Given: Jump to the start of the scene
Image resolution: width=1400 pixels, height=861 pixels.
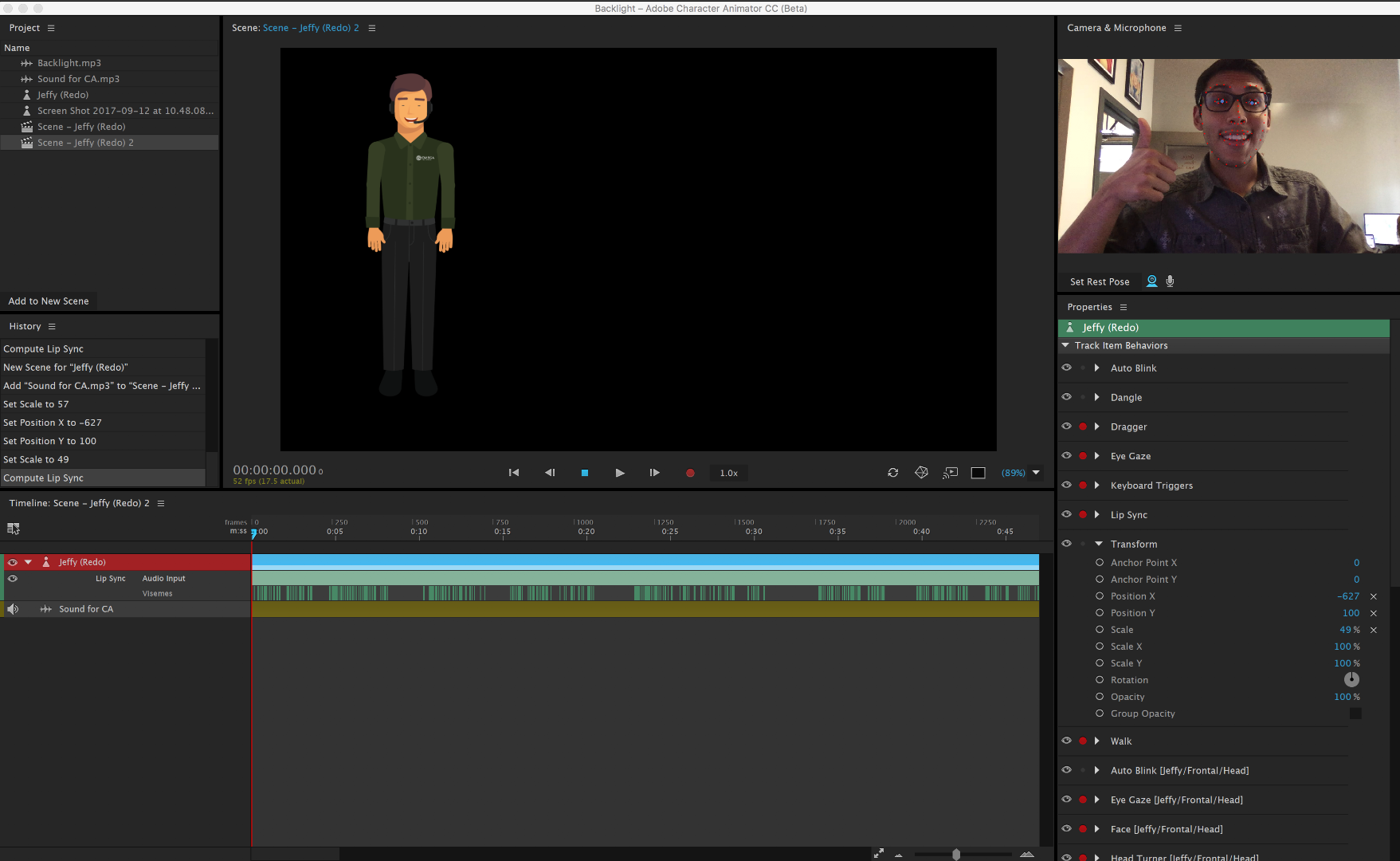Looking at the screenshot, I should [514, 473].
